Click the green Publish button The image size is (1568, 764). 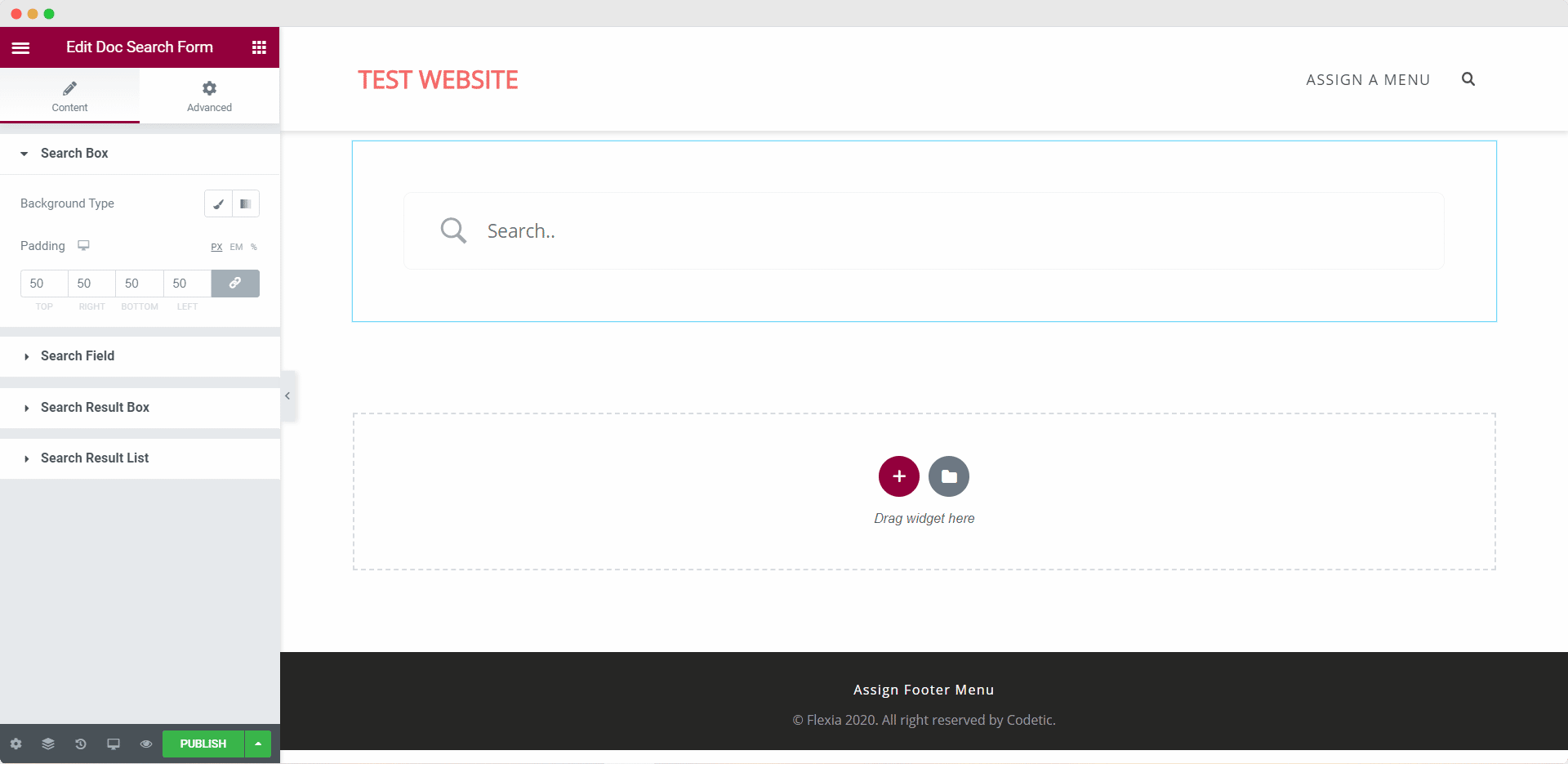(203, 744)
